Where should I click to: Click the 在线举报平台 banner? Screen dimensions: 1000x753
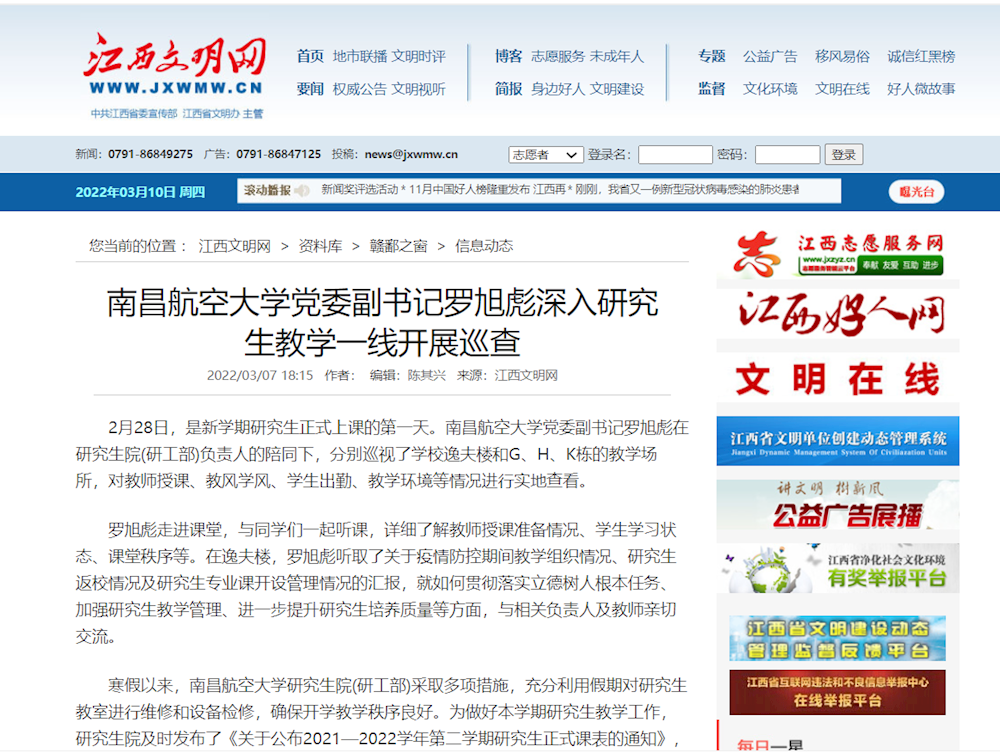click(x=837, y=693)
